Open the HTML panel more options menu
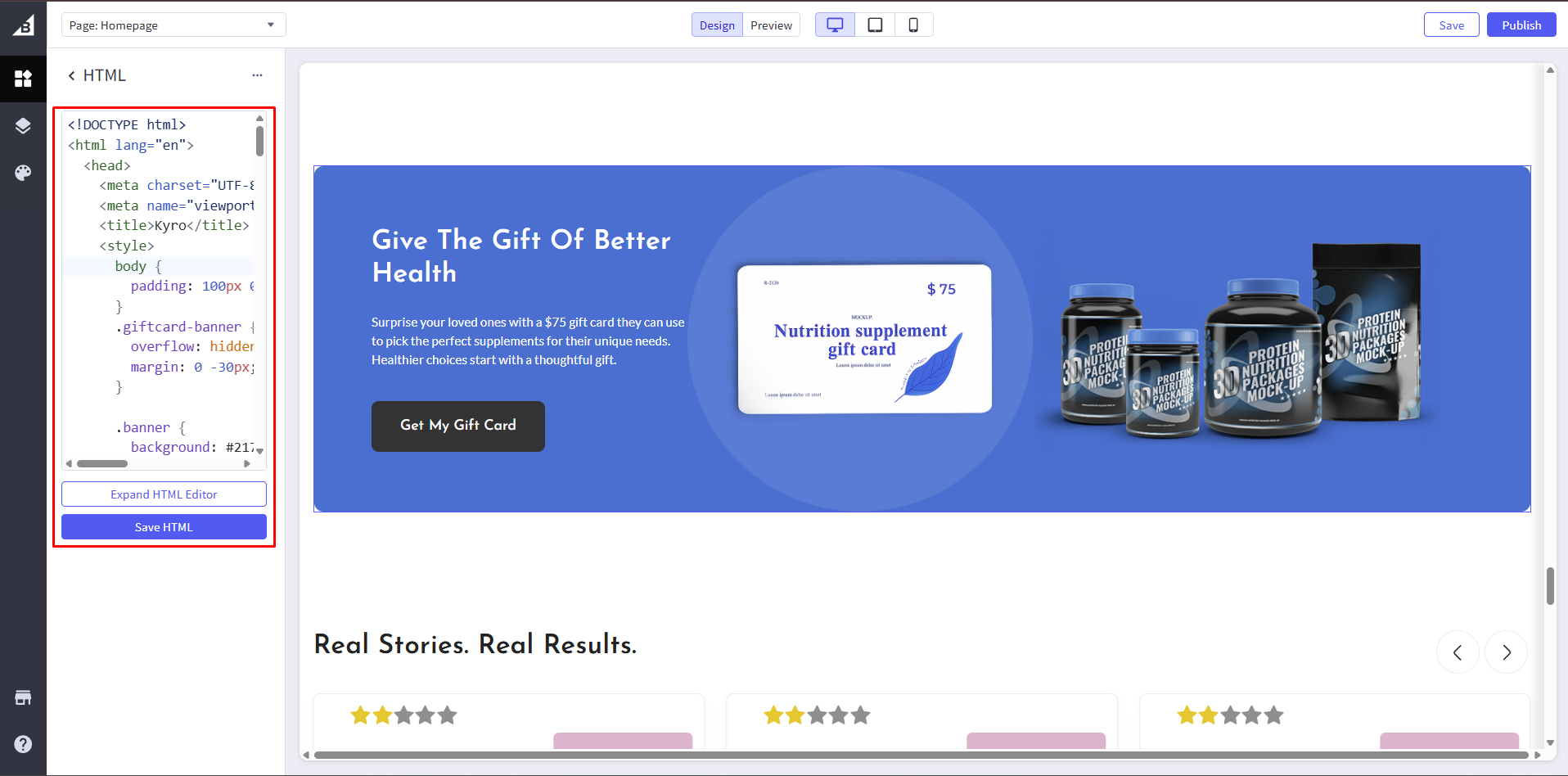 click(x=257, y=75)
